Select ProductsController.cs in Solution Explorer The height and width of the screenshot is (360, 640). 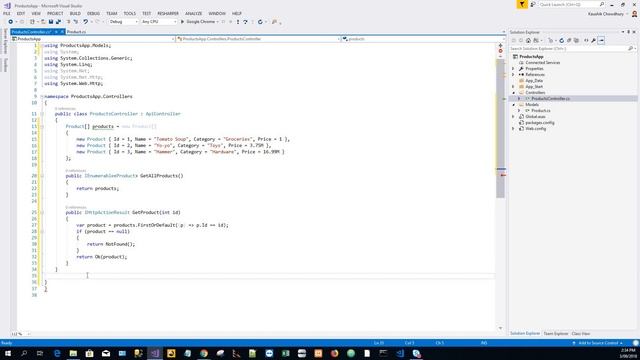(x=550, y=98)
